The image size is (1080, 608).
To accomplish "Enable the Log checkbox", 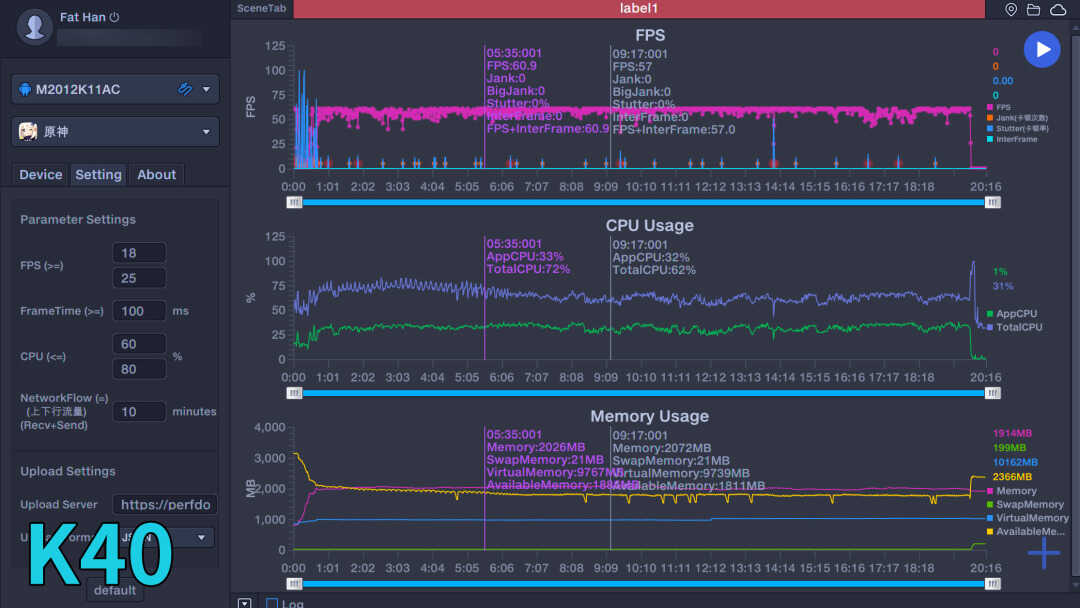I will (x=272, y=604).
